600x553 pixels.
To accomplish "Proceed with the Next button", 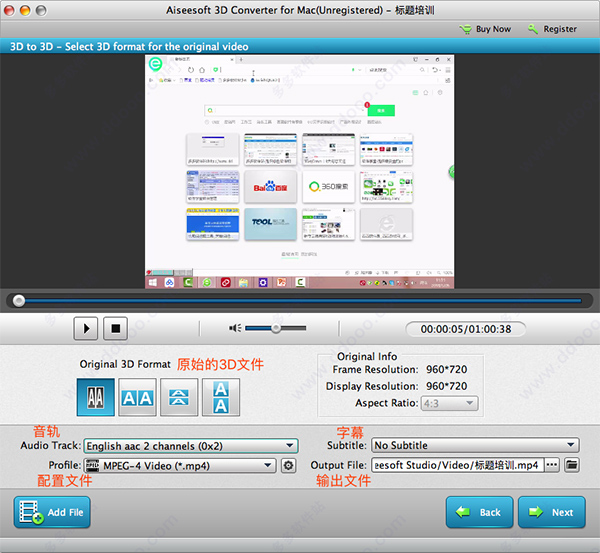I will point(551,512).
